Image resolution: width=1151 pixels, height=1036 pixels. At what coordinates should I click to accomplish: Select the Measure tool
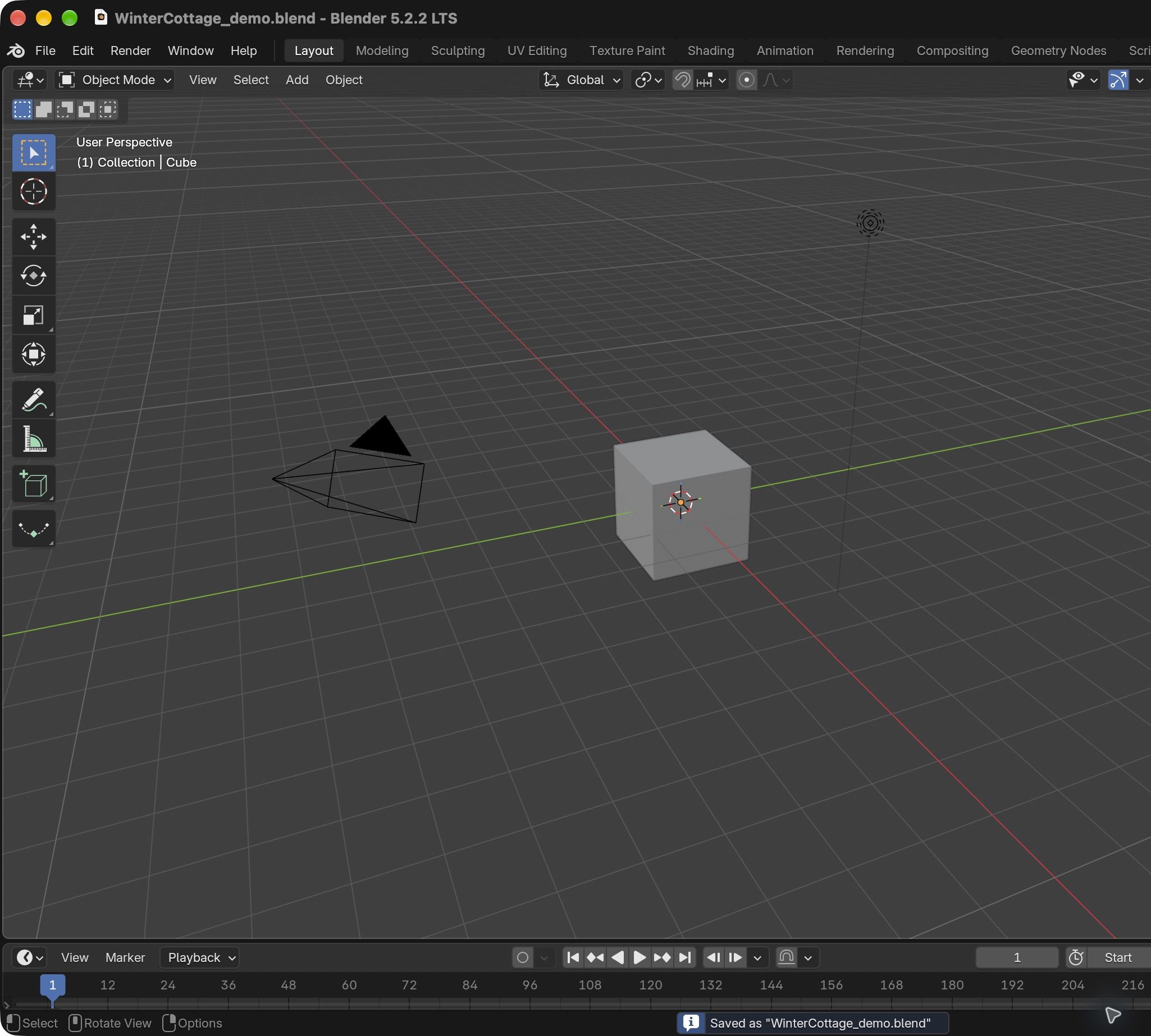click(x=34, y=439)
